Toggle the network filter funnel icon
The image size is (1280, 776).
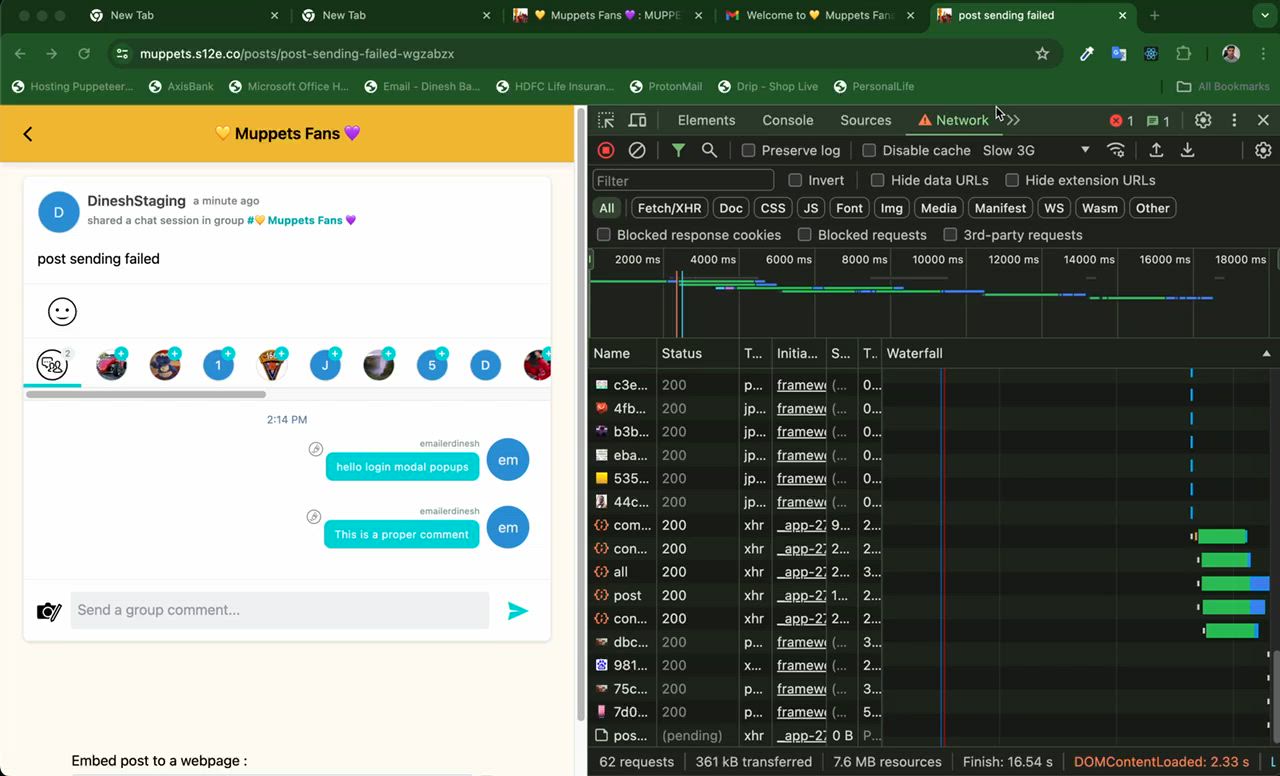click(x=678, y=150)
